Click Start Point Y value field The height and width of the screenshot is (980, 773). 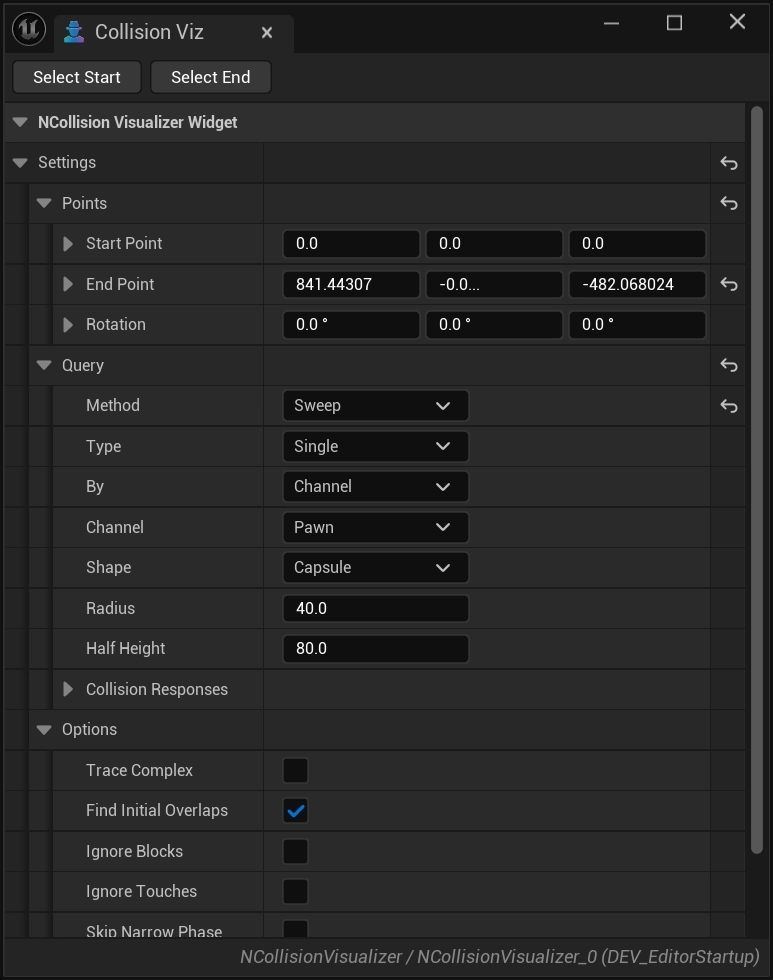[x=494, y=244]
